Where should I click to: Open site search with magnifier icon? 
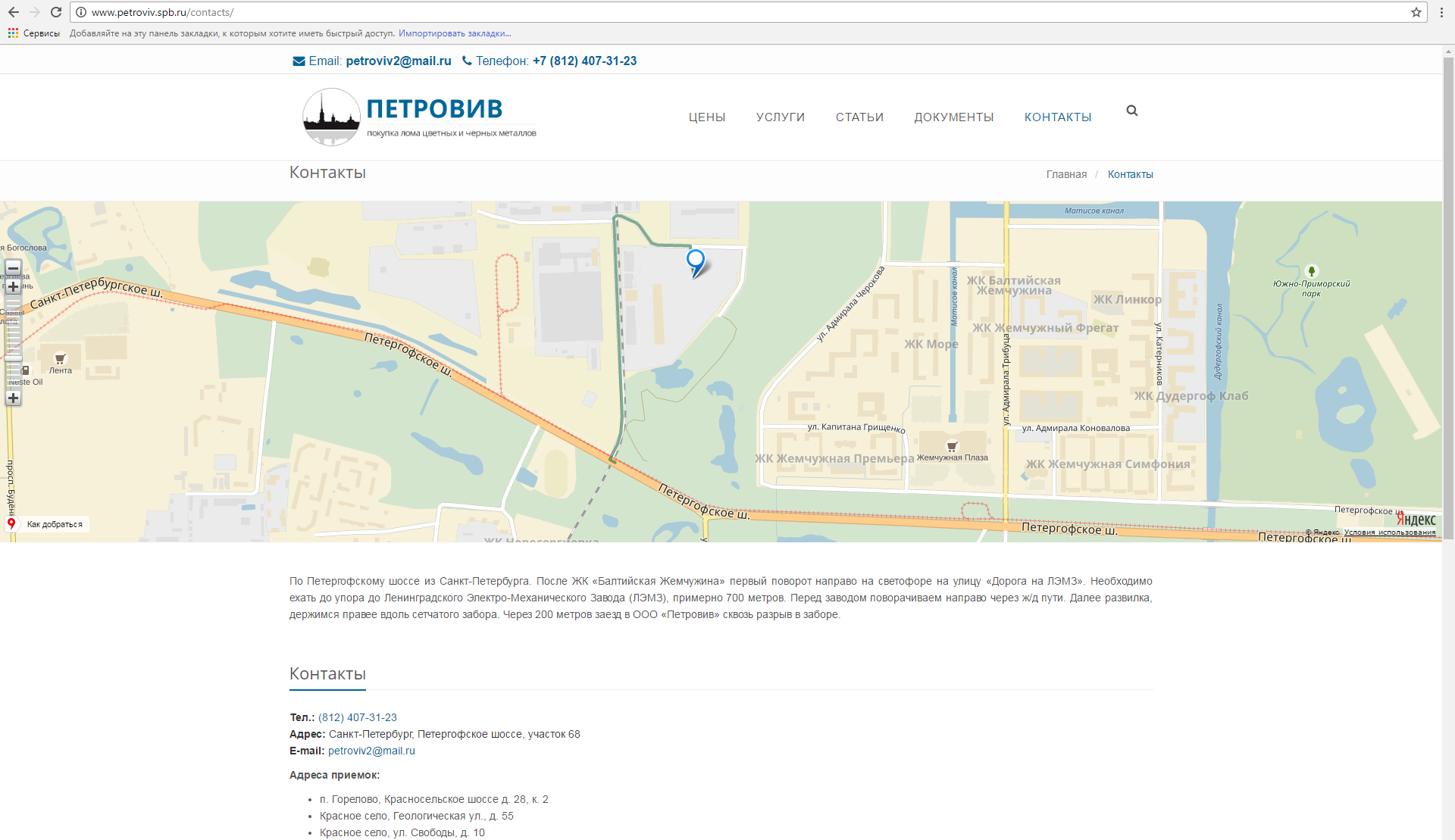point(1131,111)
